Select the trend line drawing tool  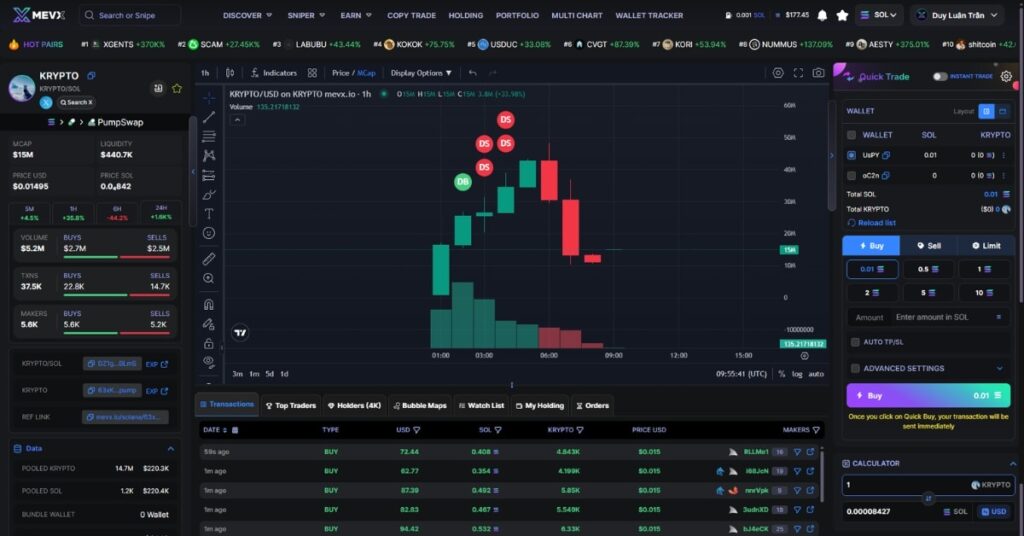coord(209,117)
